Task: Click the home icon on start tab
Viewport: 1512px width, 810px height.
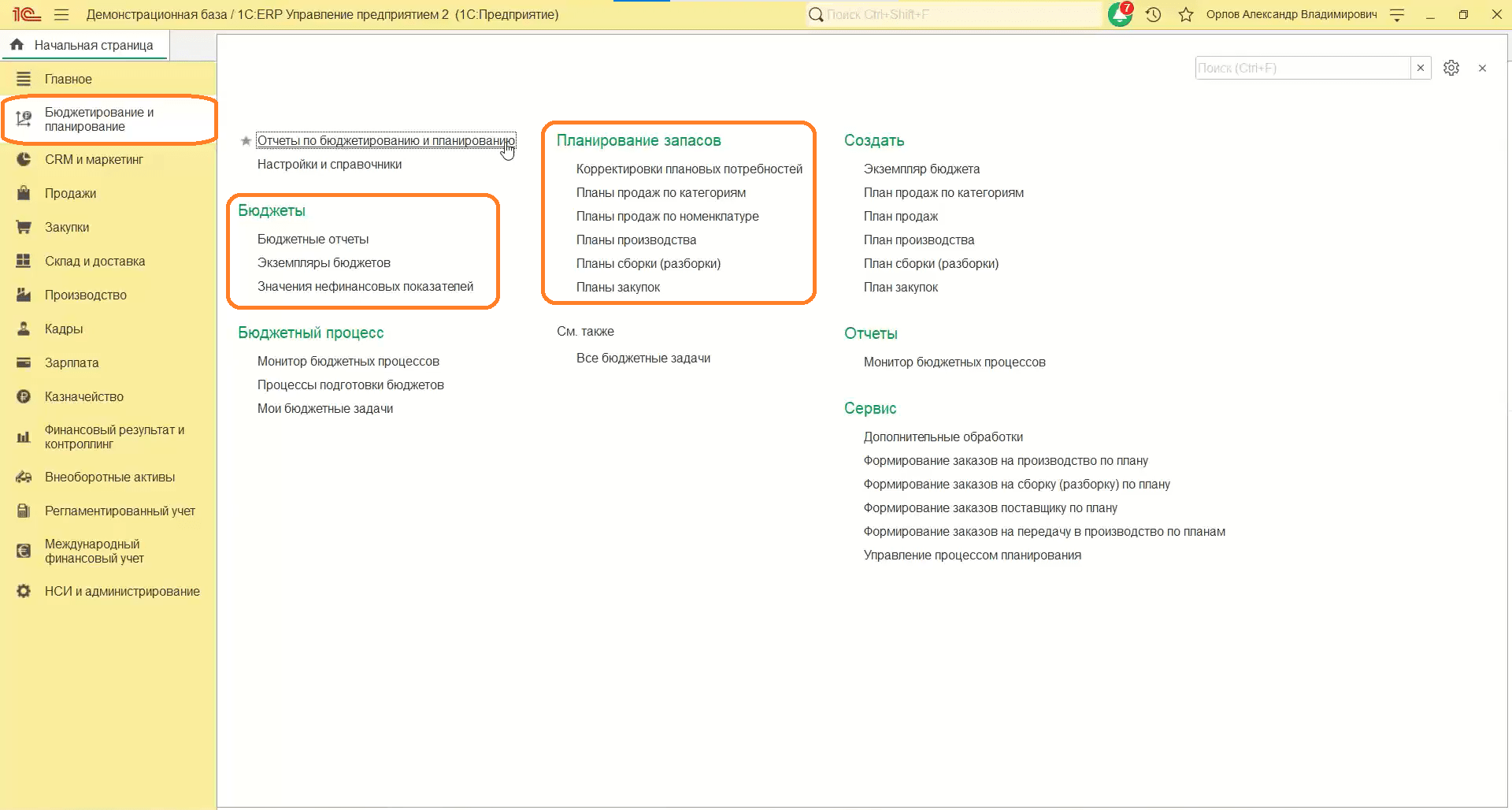Action: click(x=17, y=45)
